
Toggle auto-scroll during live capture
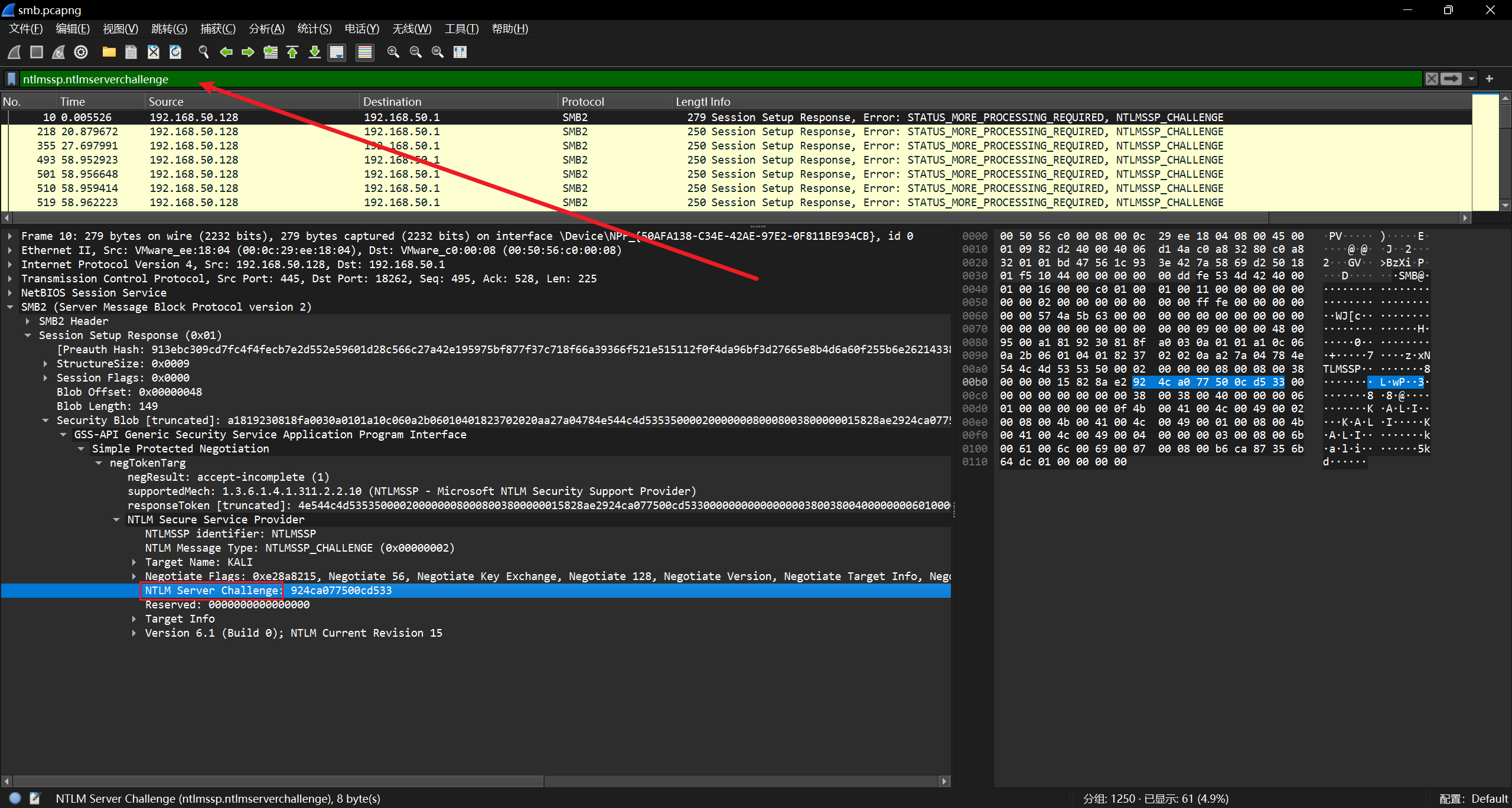(337, 52)
